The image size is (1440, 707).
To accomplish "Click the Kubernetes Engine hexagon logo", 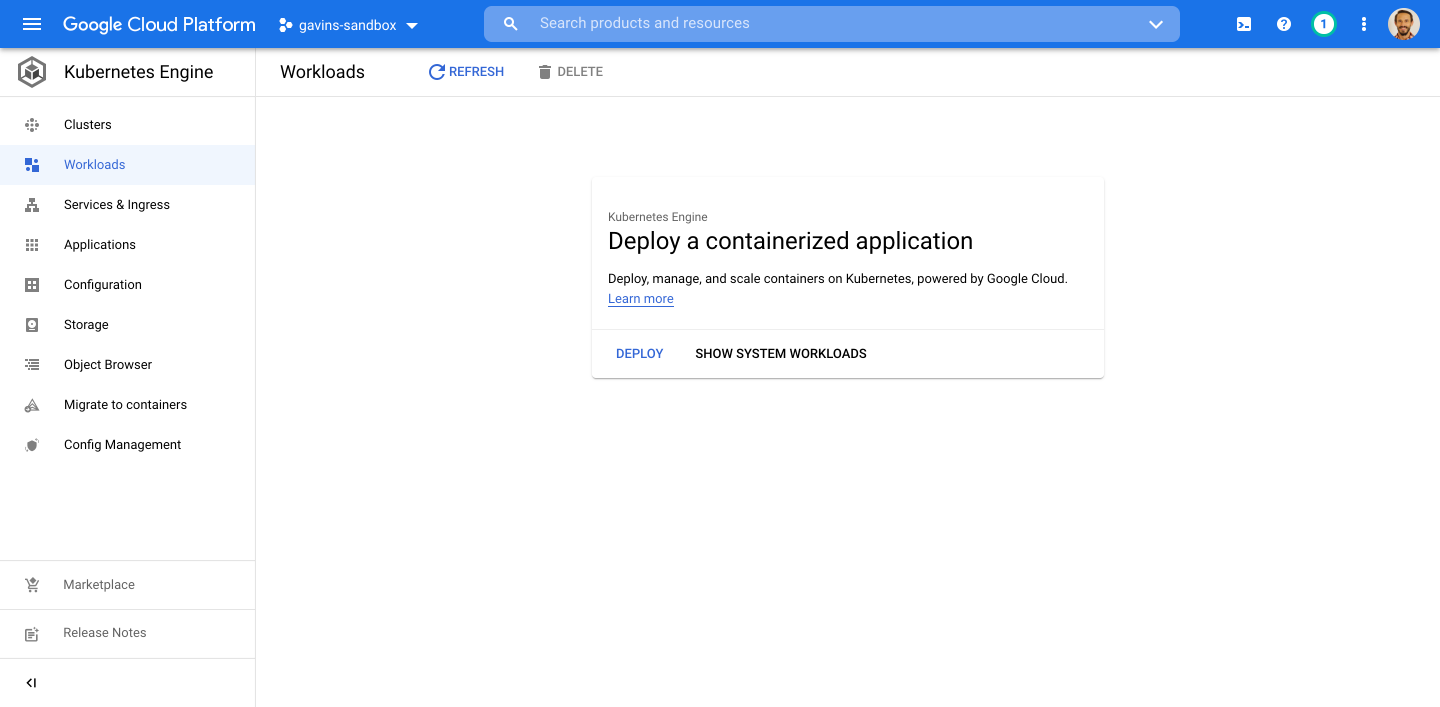I will coord(32,72).
